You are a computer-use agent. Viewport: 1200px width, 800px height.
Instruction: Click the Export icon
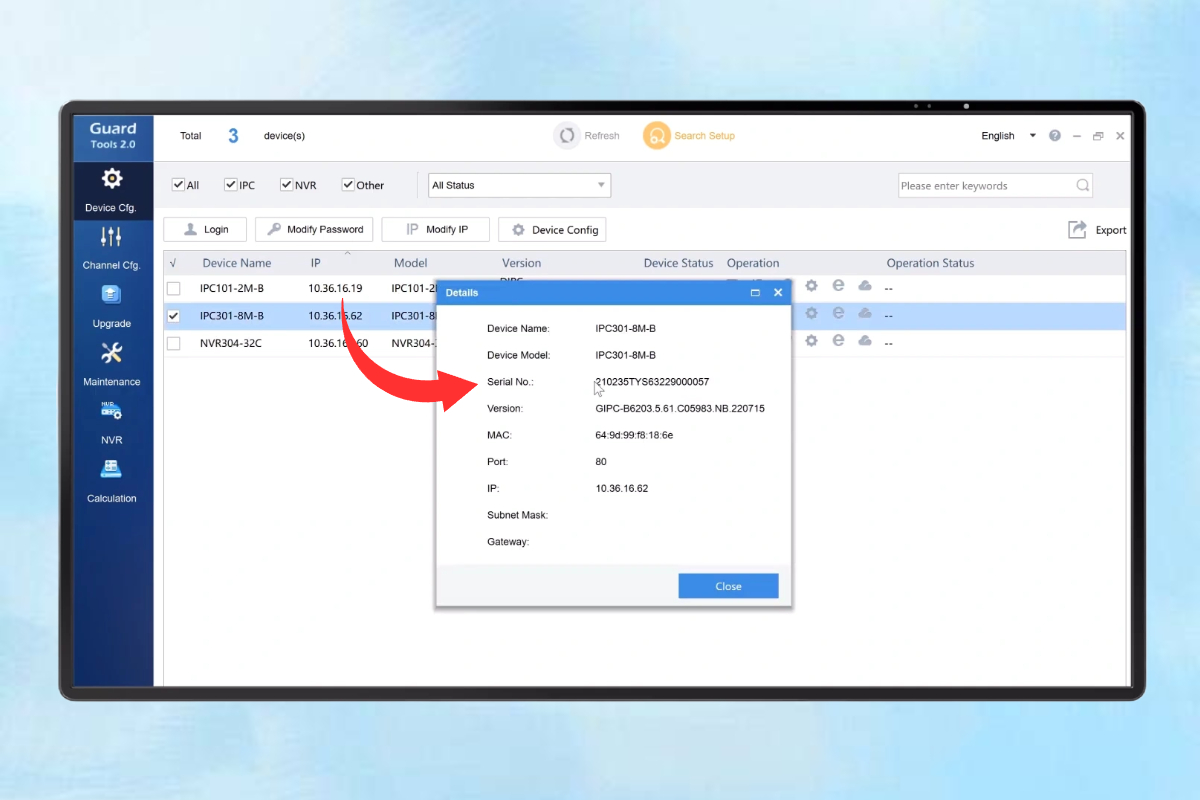(1077, 230)
